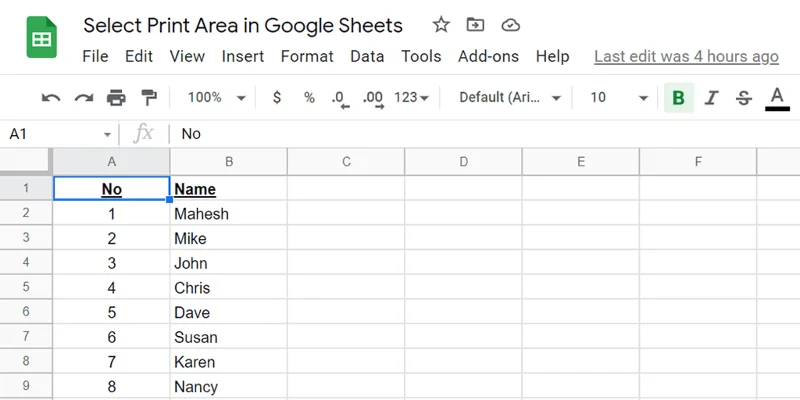
Task: Open font family dropdown
Action: 510,97
